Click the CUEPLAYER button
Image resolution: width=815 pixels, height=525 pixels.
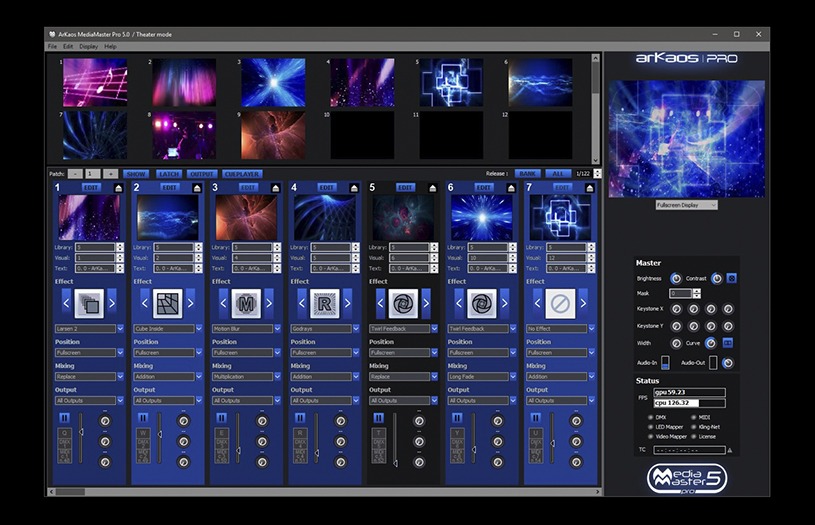[x=242, y=174]
